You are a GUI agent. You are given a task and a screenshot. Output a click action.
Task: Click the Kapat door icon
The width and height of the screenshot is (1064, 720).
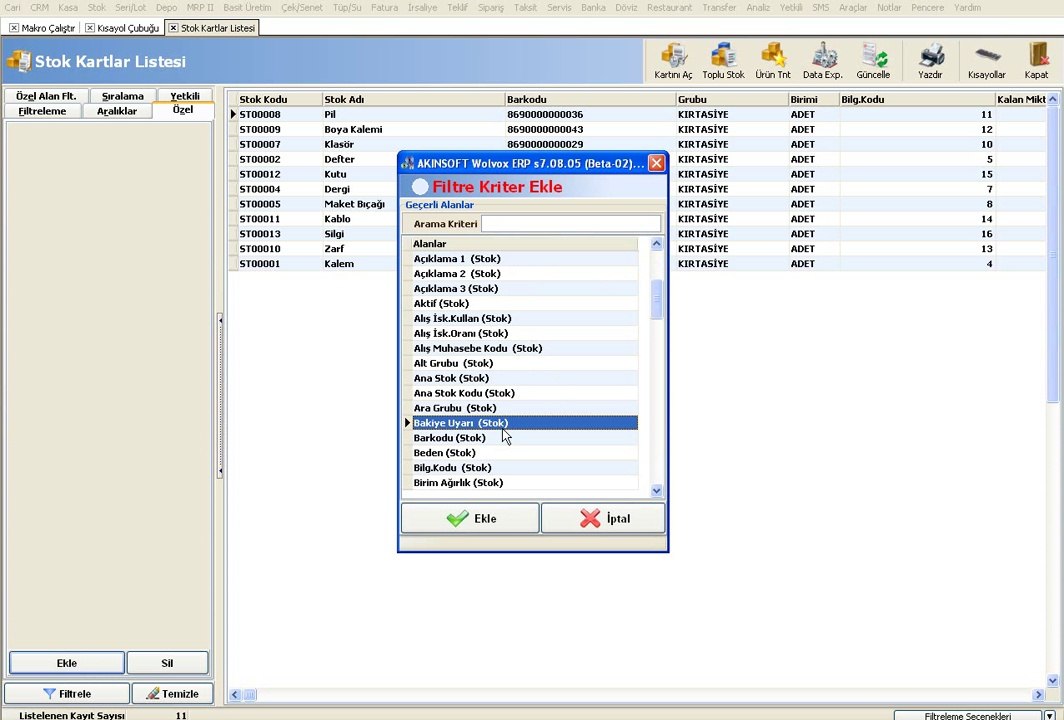(1037, 61)
